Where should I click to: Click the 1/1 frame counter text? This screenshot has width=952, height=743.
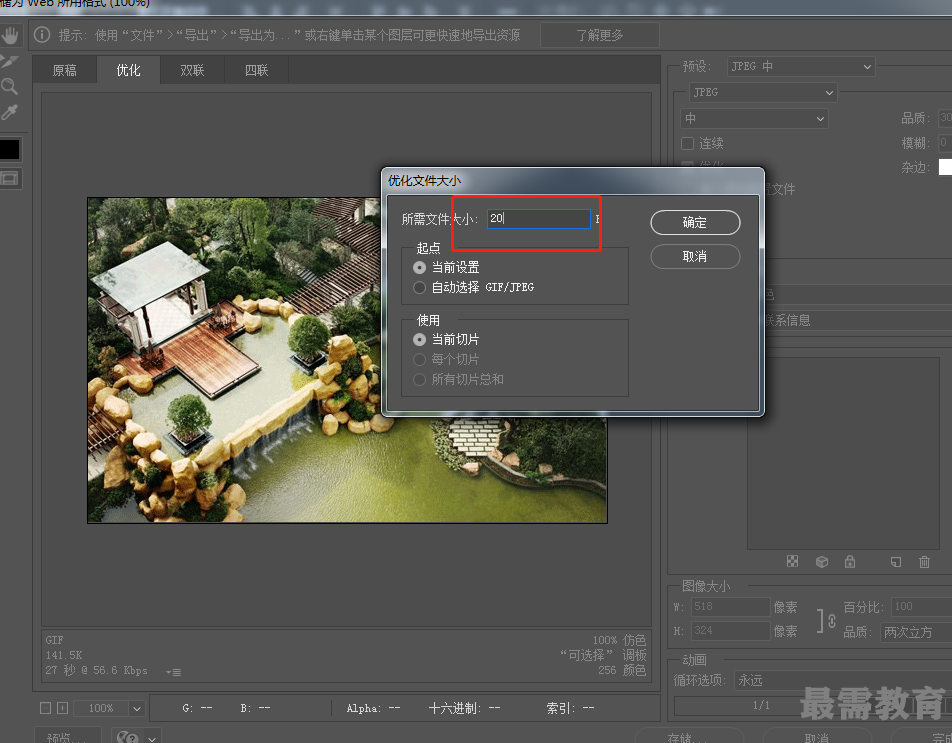coord(761,705)
